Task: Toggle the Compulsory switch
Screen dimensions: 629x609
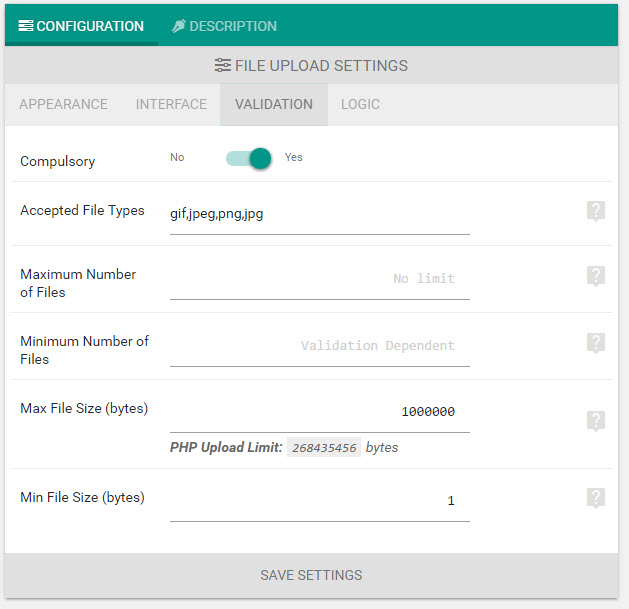Action: [249, 158]
